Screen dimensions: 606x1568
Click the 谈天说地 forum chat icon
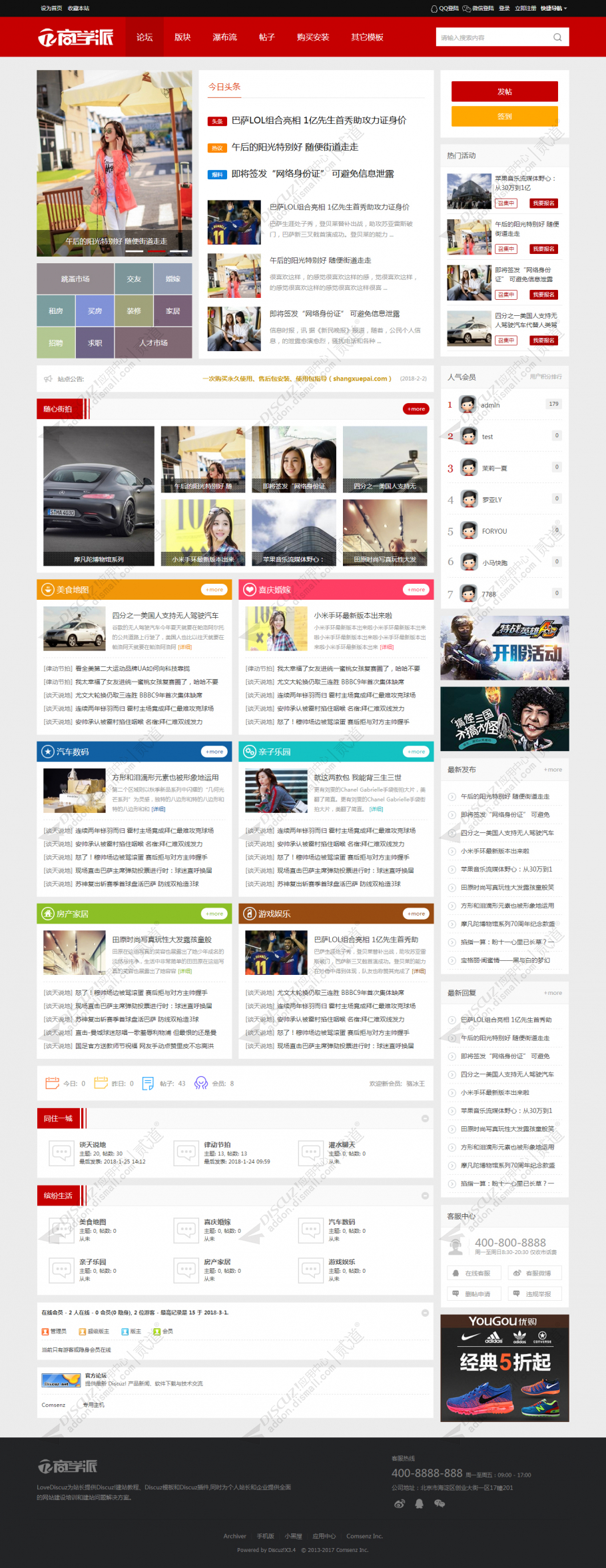pos(61,1152)
